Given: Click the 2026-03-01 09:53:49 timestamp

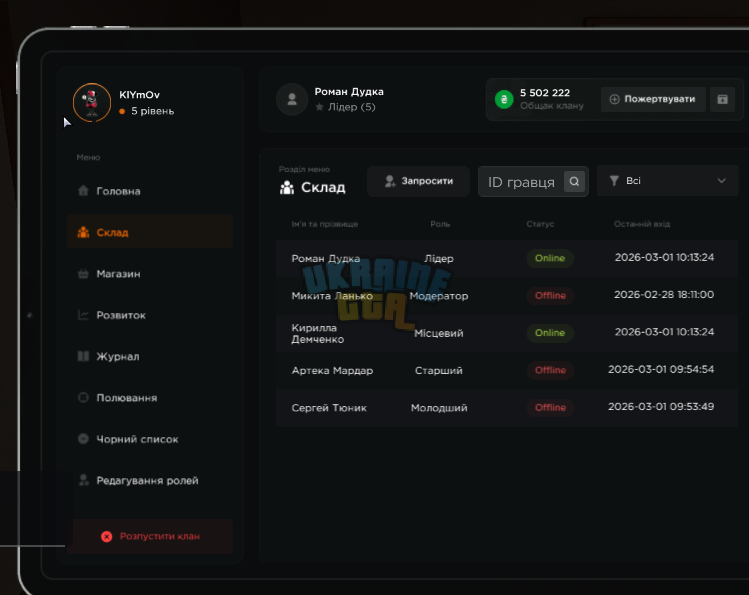Looking at the screenshot, I should click(661, 406).
